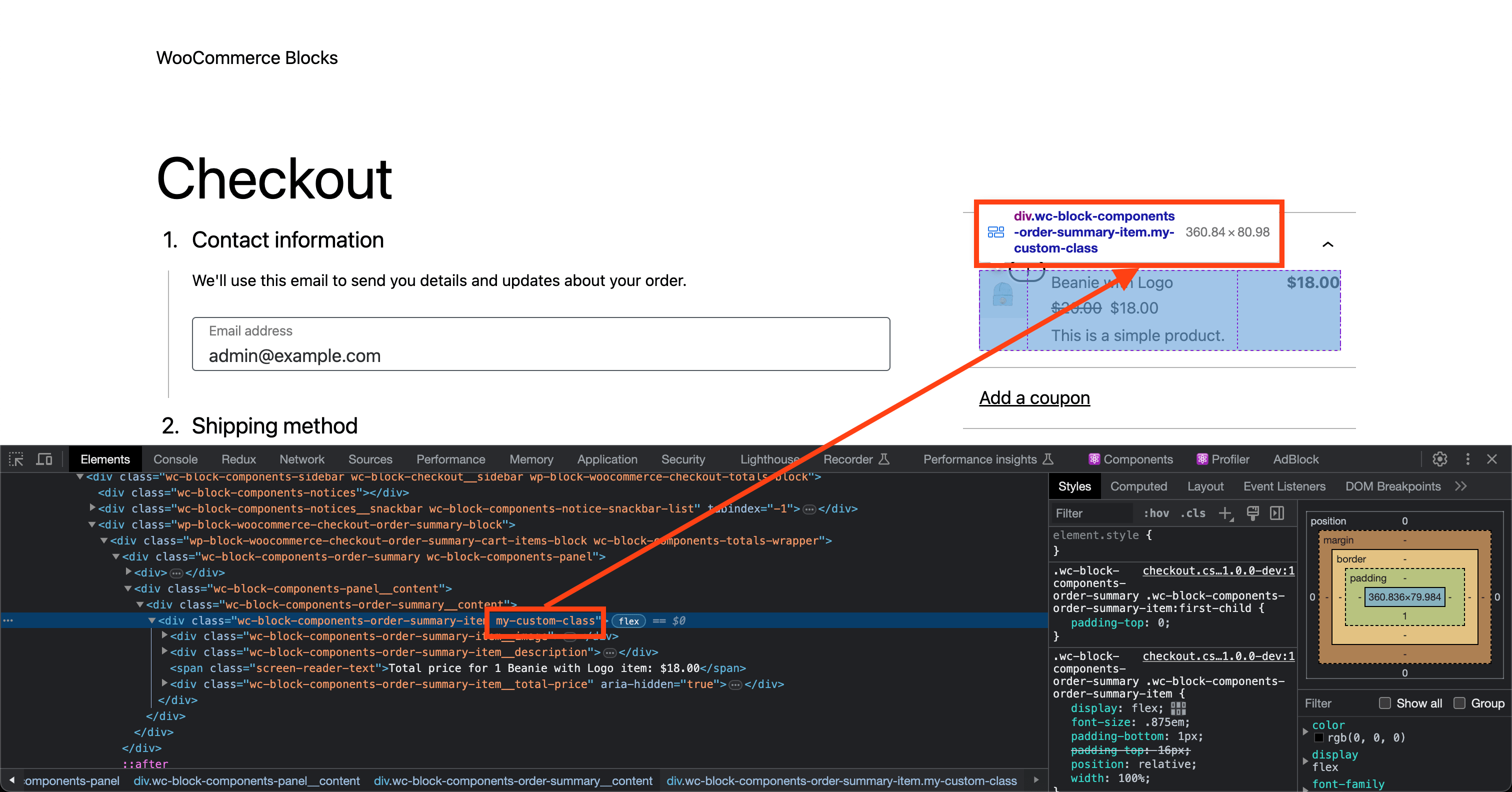The image size is (1512, 792).
Task: Open the Computed styles tab
Action: pos(1138,486)
